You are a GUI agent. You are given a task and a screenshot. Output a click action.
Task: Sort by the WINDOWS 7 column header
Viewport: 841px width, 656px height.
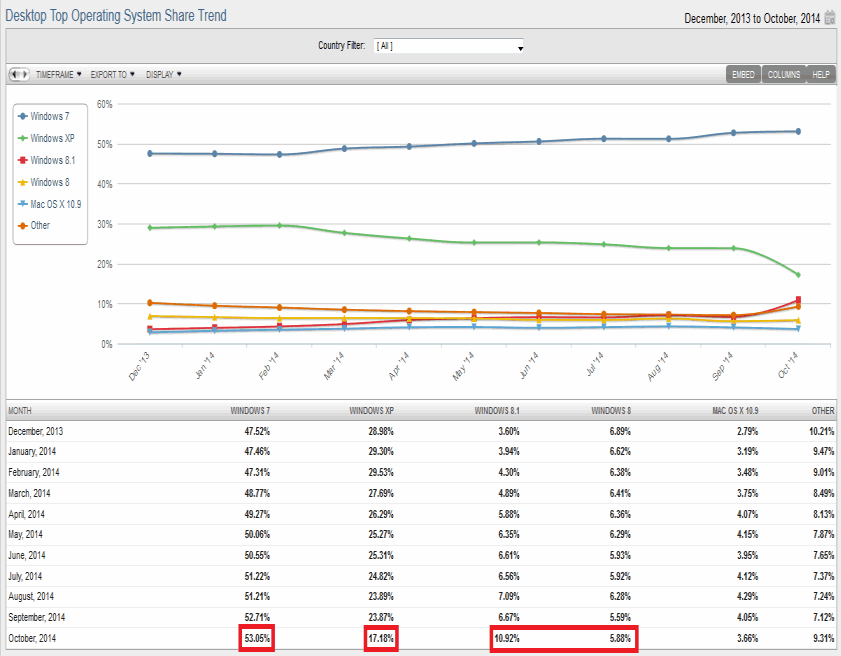(250, 411)
